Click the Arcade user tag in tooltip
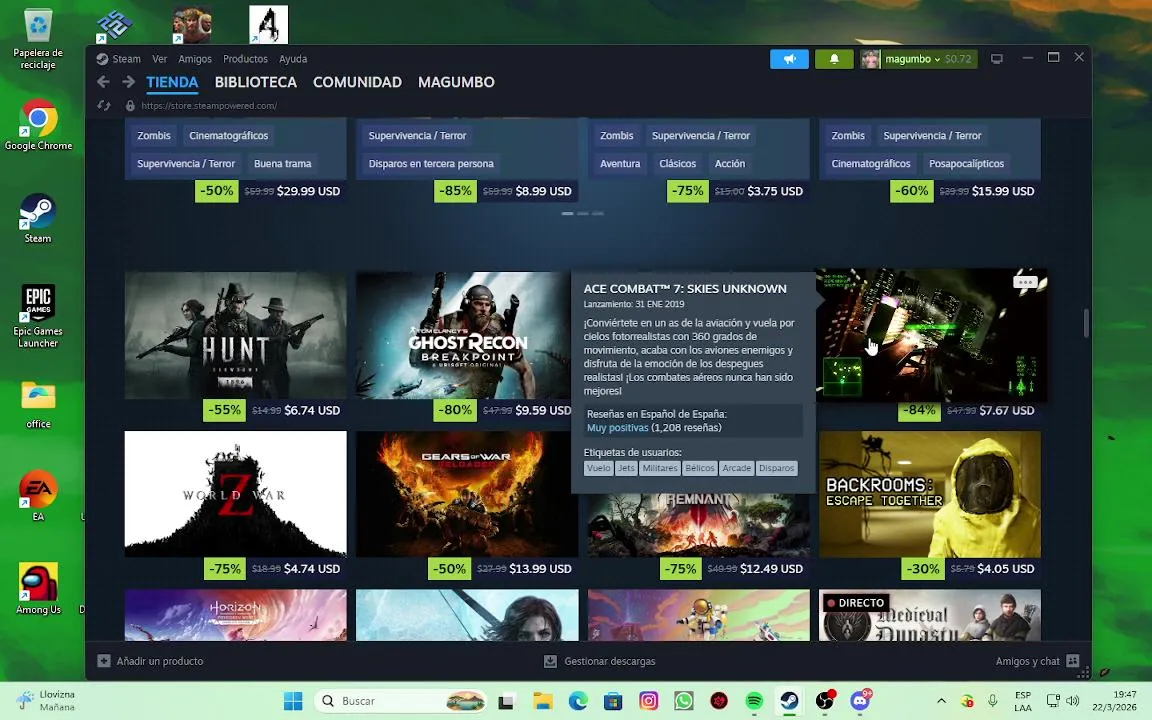The width and height of the screenshot is (1152, 720). click(x=736, y=468)
